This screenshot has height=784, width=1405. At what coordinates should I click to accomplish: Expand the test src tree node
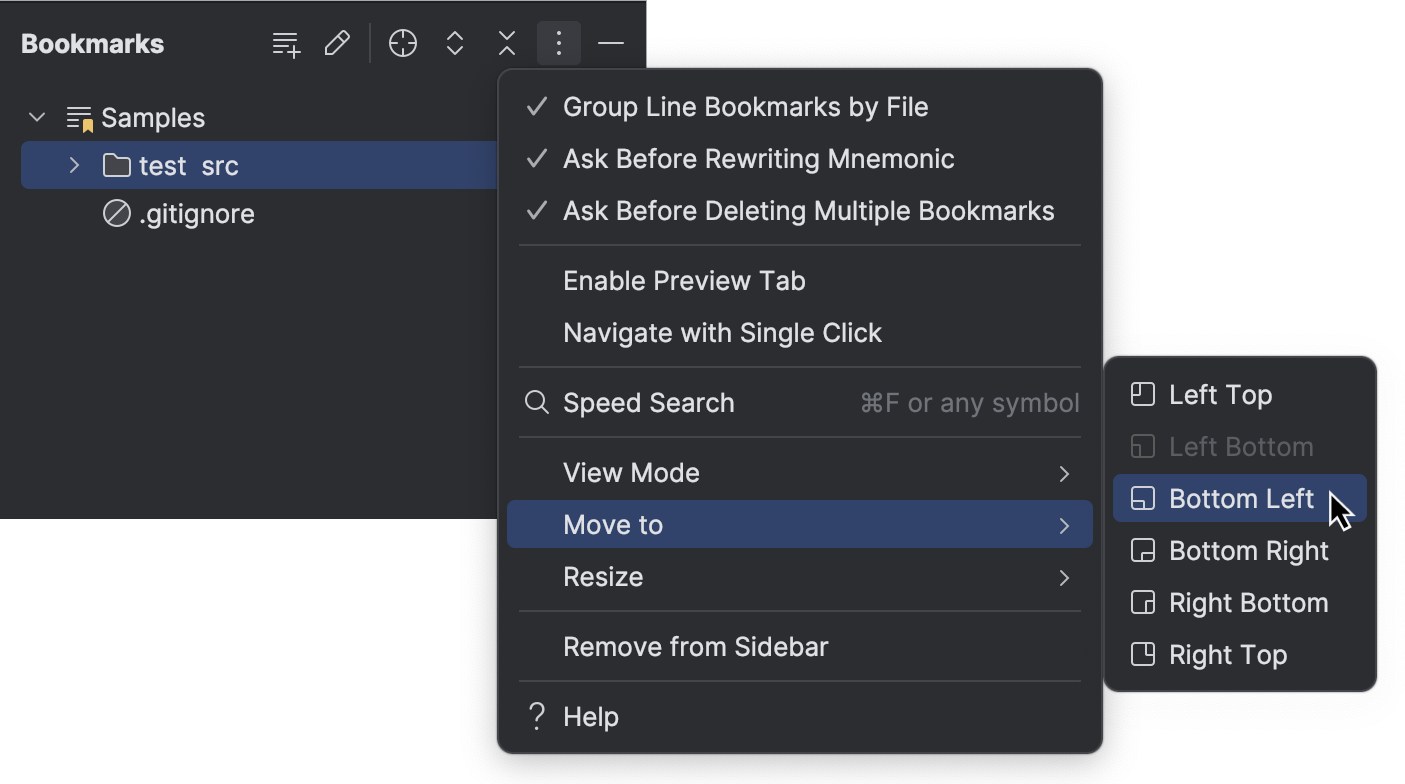coord(73,165)
